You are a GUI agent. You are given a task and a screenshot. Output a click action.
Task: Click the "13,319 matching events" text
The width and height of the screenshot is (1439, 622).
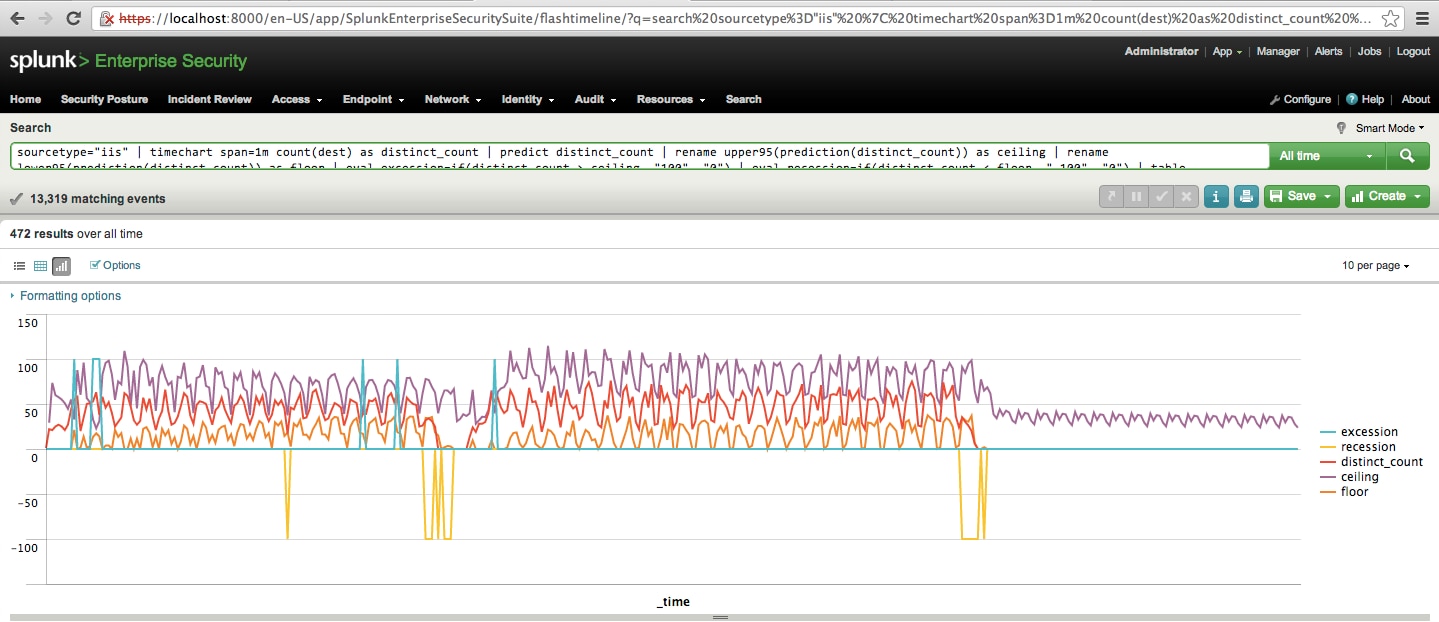point(98,199)
